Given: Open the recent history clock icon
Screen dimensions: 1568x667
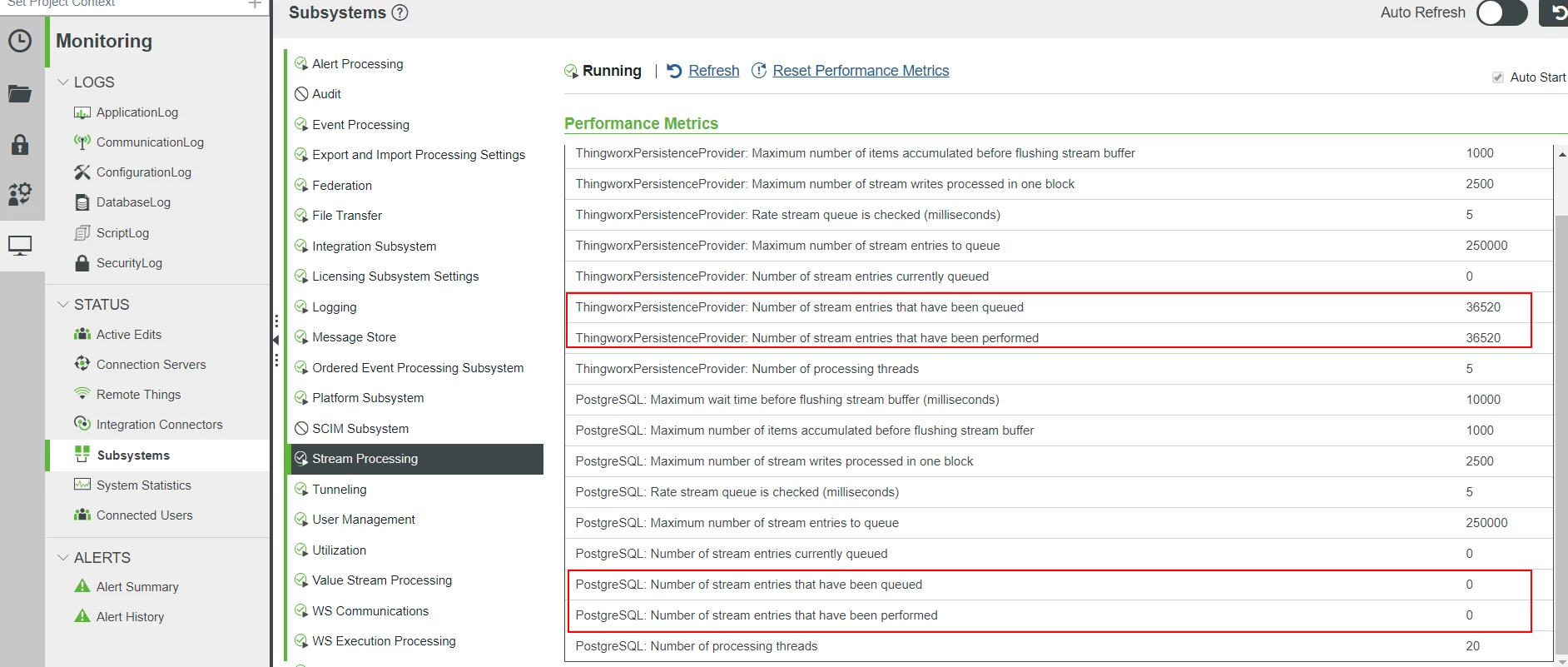Looking at the screenshot, I should [20, 41].
